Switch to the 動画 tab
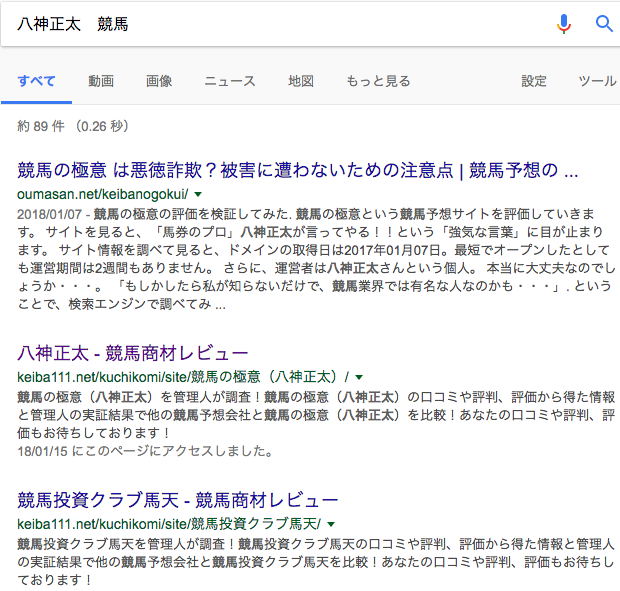620x591 pixels. pos(101,81)
